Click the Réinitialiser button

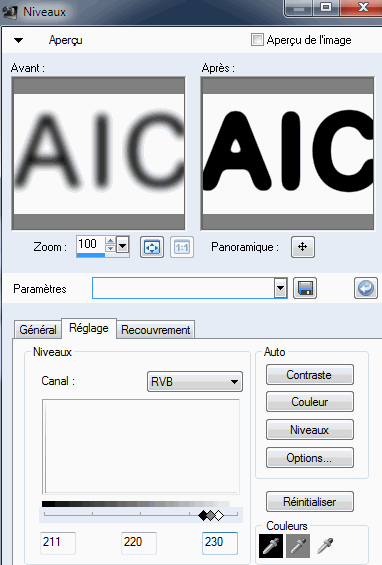(x=310, y=502)
